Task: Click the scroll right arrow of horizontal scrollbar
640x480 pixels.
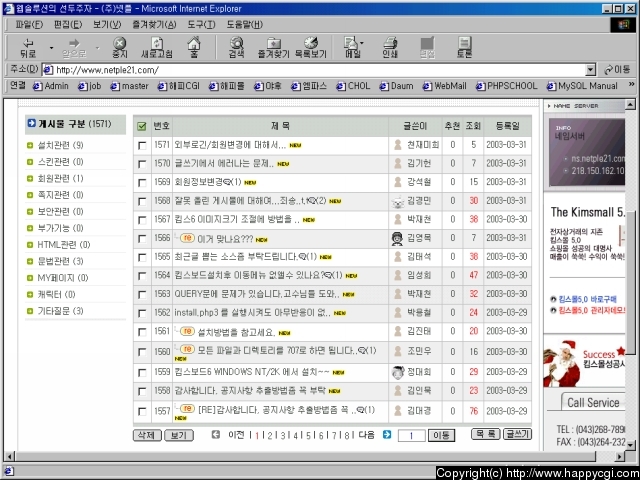Action: point(620,456)
